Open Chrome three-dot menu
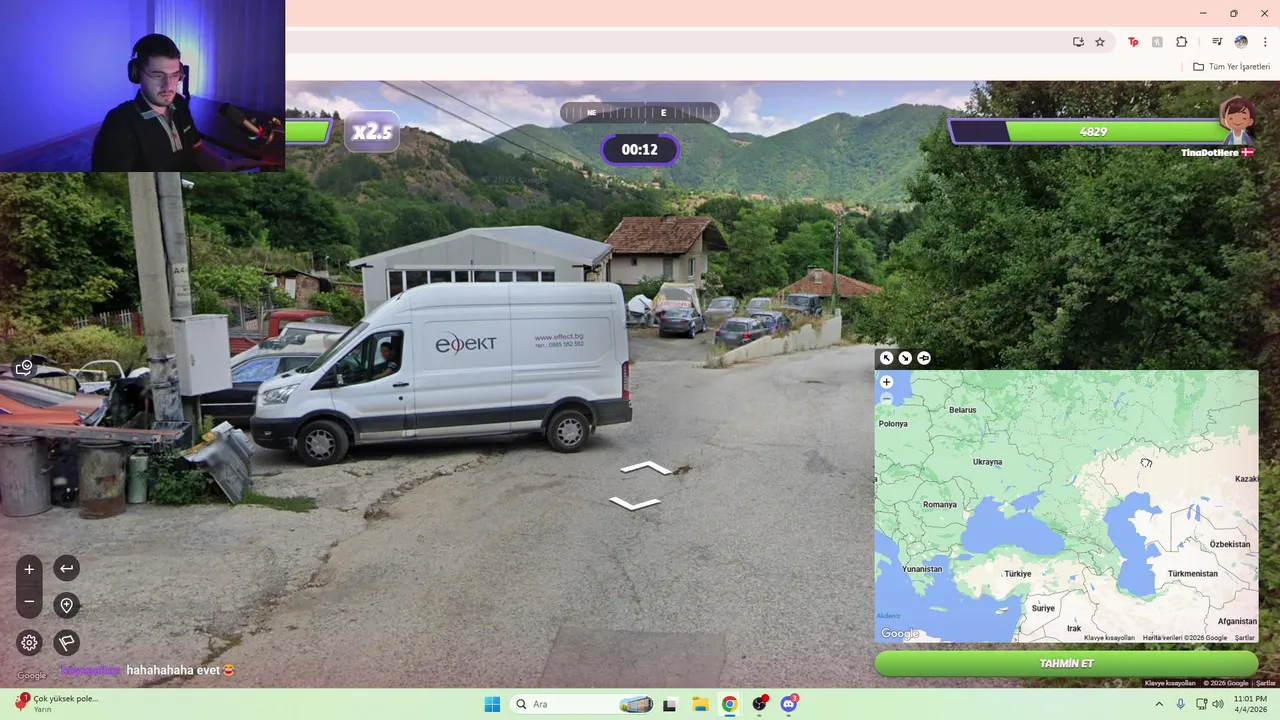Screen dimensions: 1280x720 [x=1265, y=42]
